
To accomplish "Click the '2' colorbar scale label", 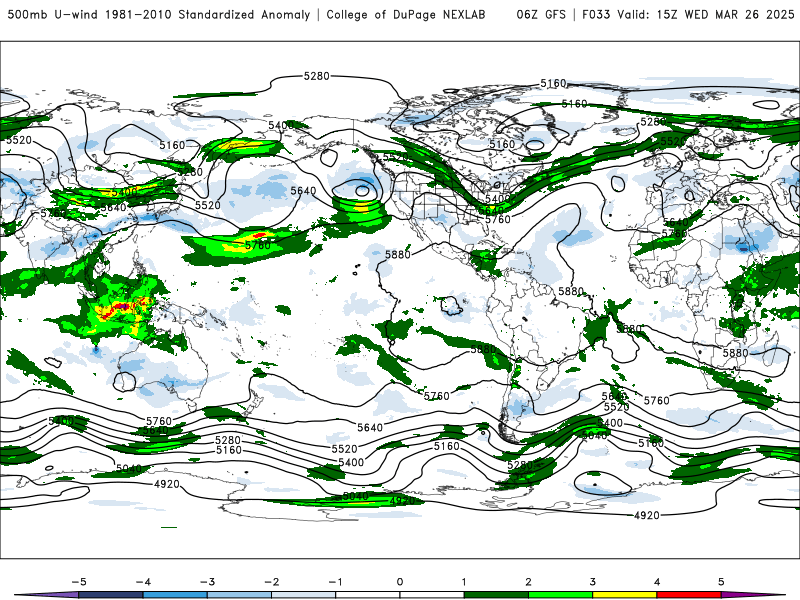I will pos(528,582).
